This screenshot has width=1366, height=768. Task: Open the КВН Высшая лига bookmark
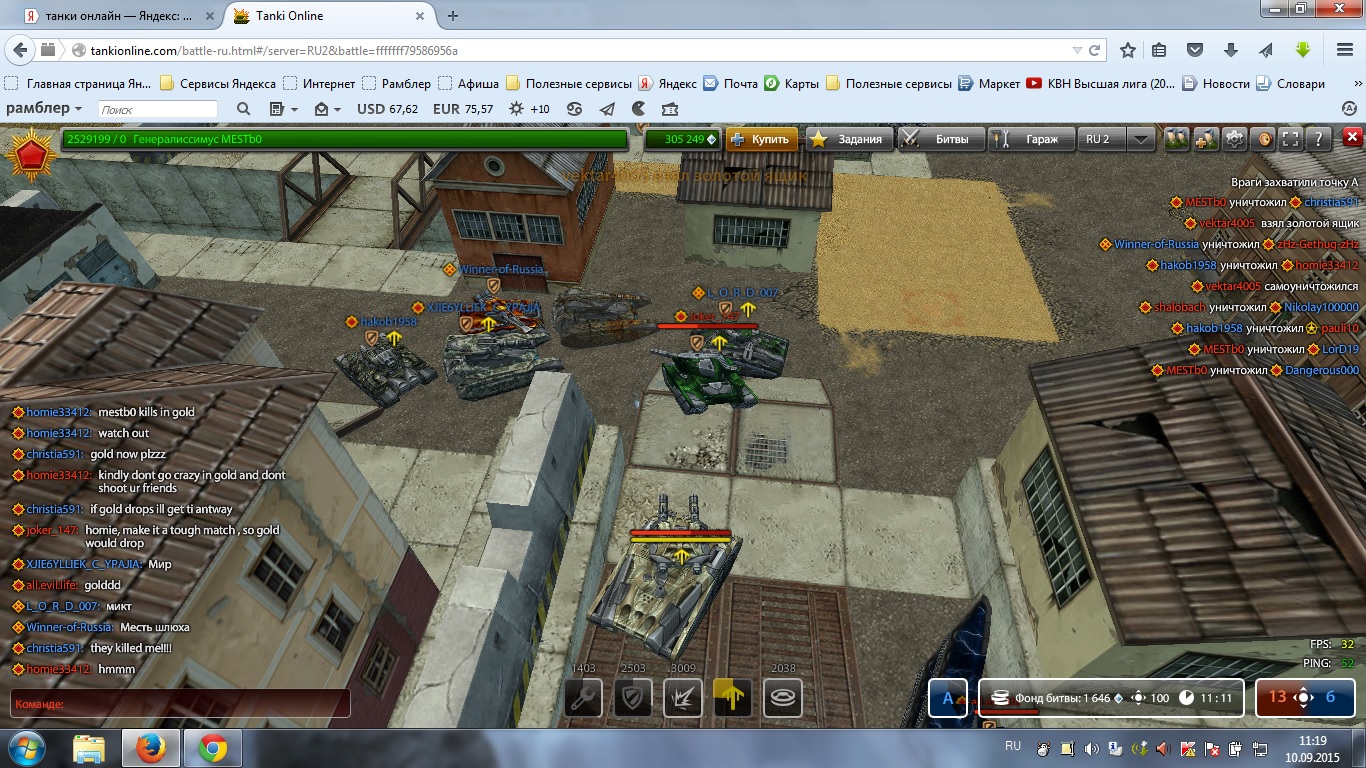click(1100, 84)
